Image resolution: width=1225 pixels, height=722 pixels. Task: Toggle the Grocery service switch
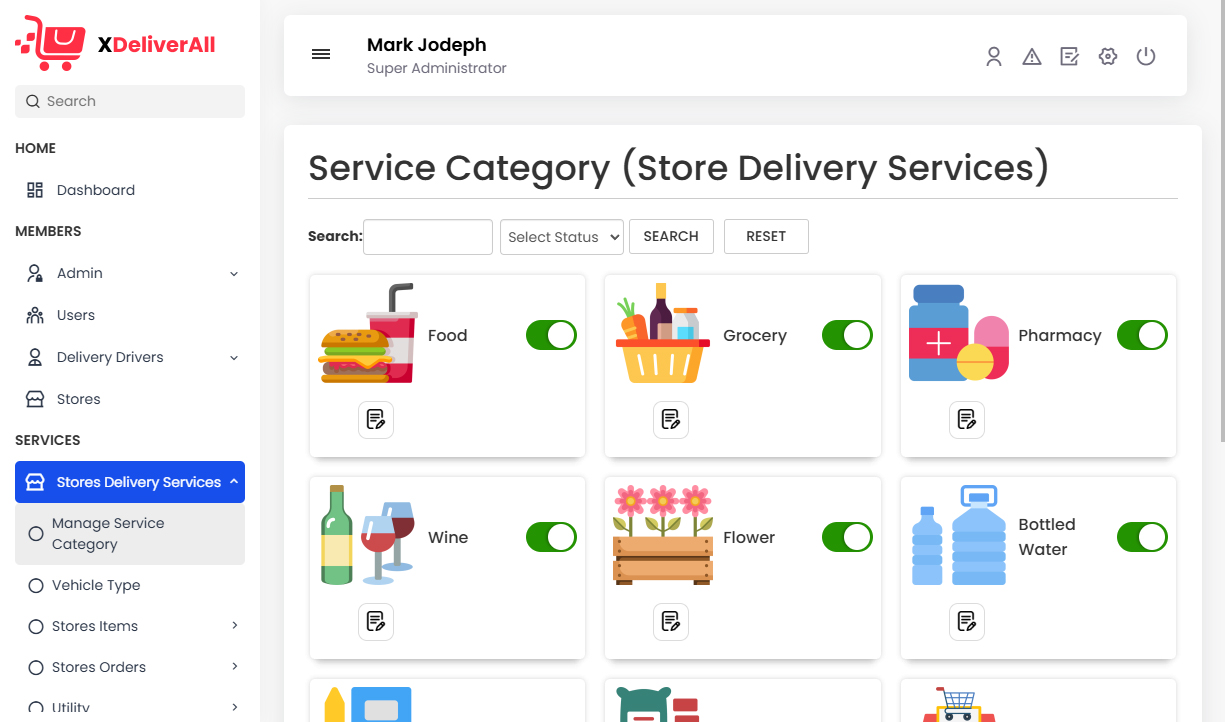[x=847, y=335]
